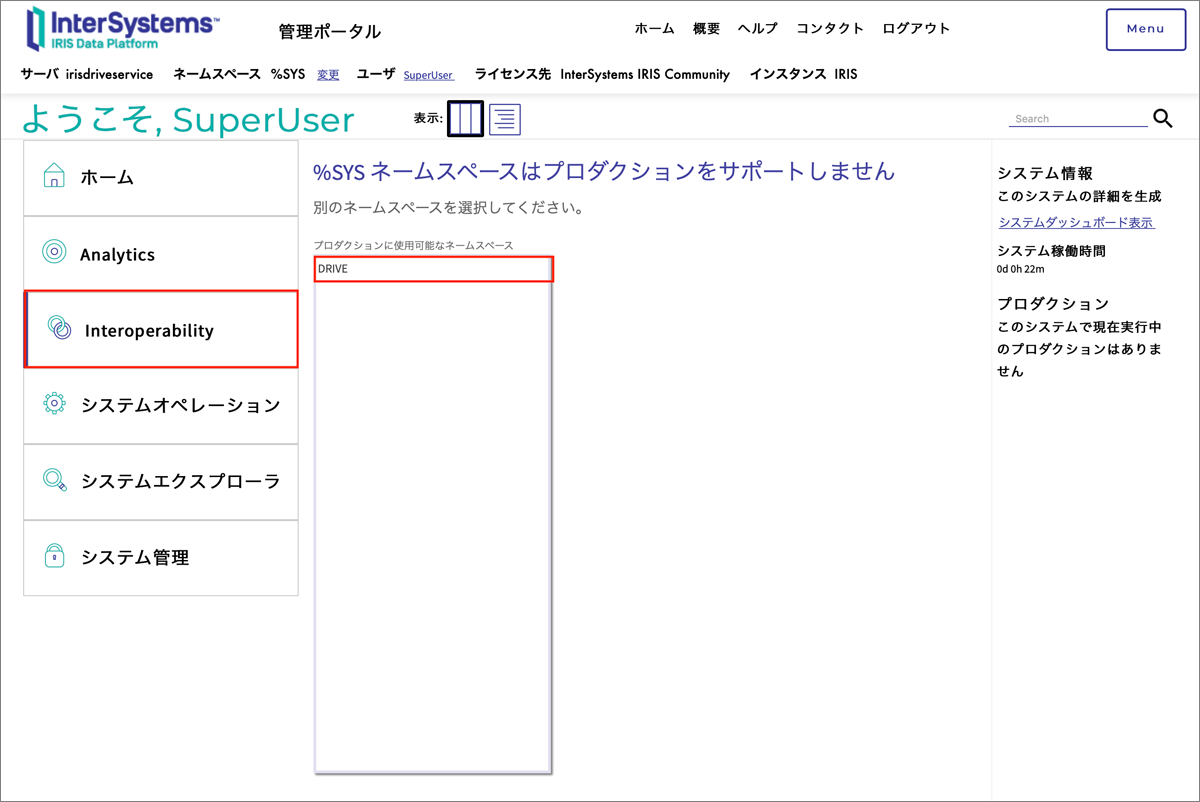Open the ヘルプ link

click(x=757, y=29)
